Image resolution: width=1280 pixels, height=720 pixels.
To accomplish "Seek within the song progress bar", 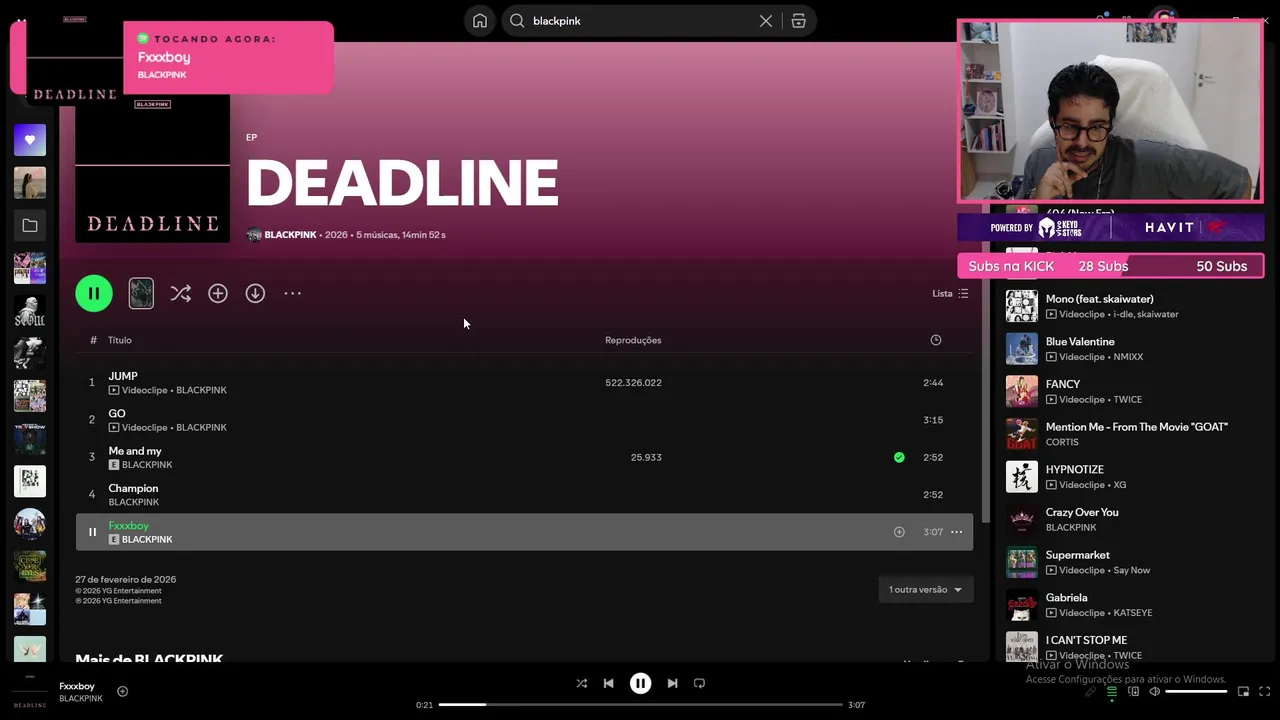I will click(x=640, y=705).
